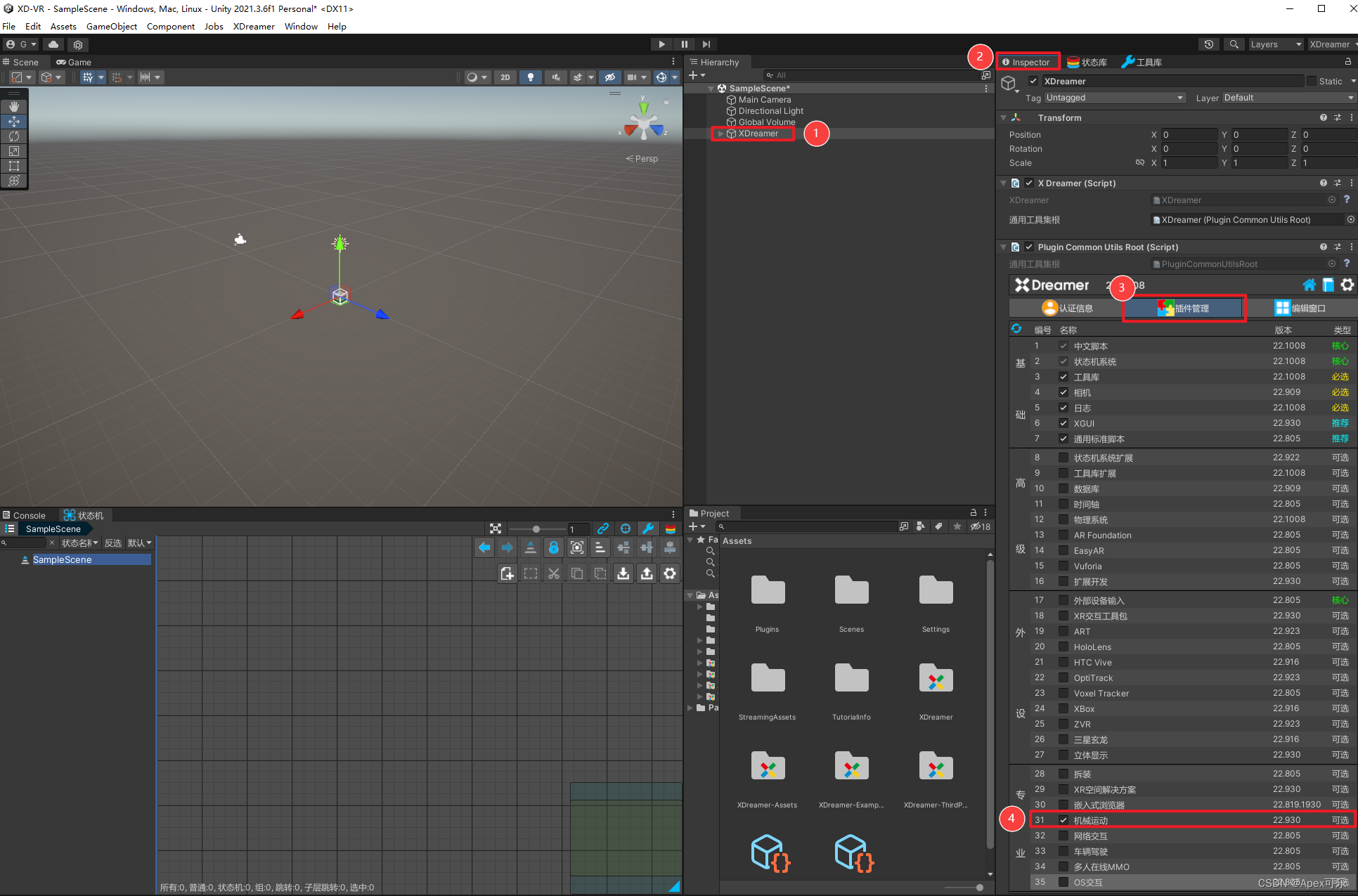This screenshot has width=1358, height=896.
Task: Enable the 网络交互 plugin checkbox
Action: click(x=1063, y=836)
